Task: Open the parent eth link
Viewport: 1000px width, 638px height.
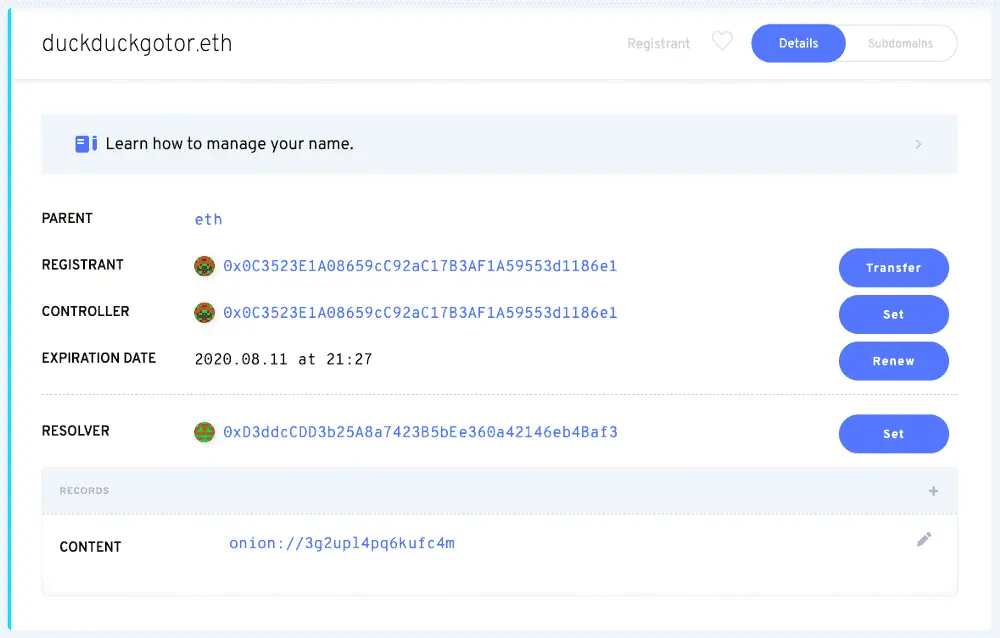Action: click(208, 219)
